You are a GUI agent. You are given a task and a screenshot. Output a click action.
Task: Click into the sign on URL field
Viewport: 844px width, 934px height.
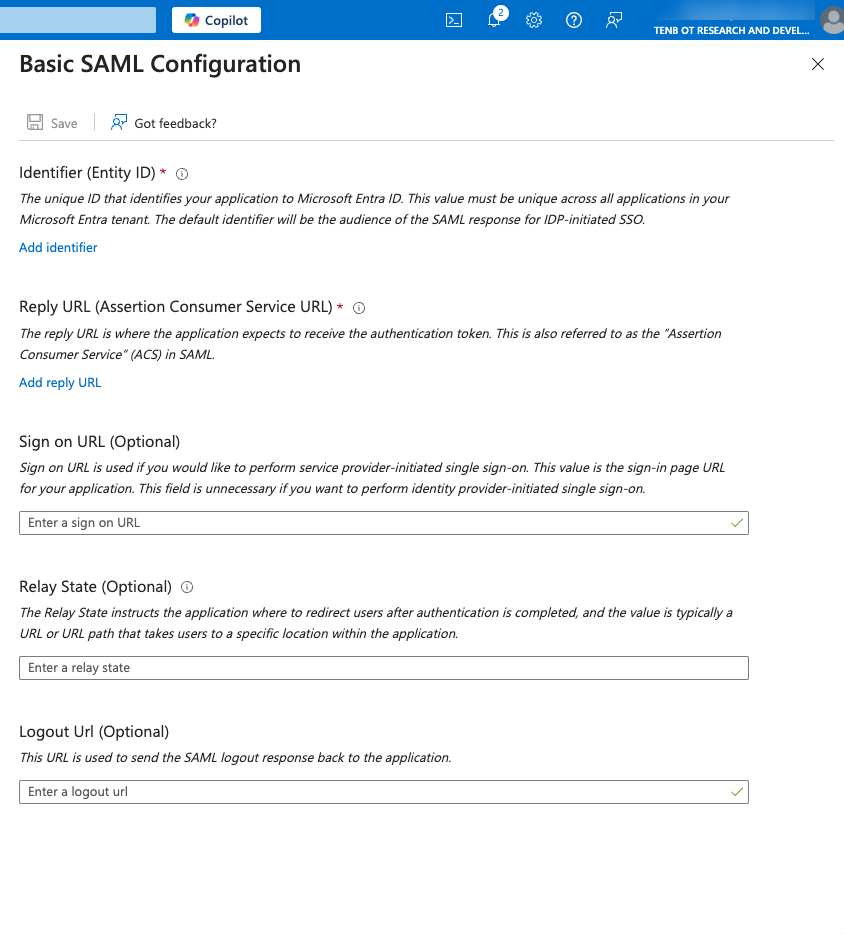click(370, 522)
